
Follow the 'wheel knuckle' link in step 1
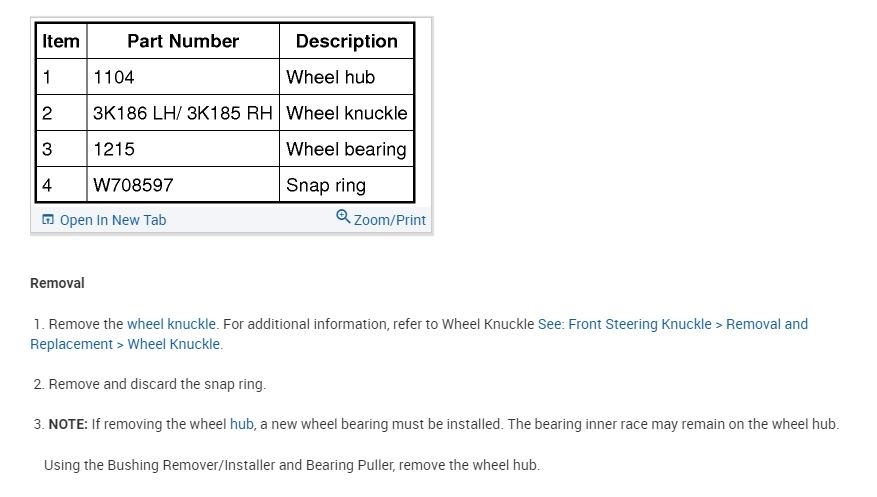171,324
